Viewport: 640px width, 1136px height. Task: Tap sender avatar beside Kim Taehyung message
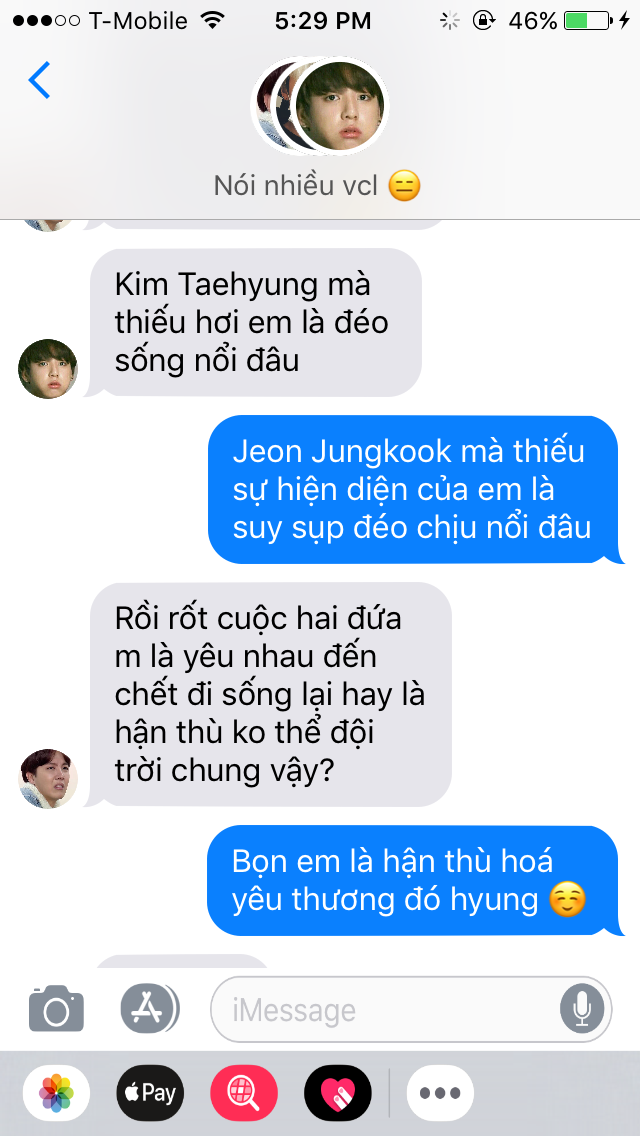(x=48, y=369)
